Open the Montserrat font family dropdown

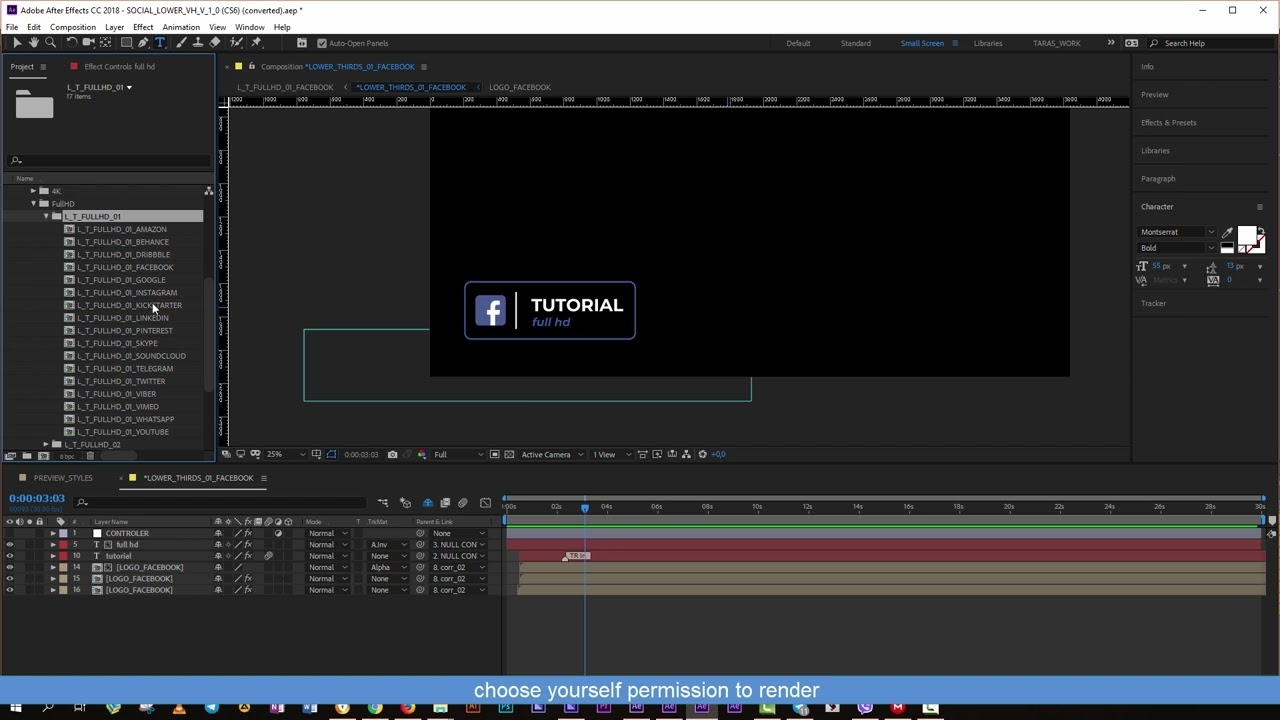tap(1178, 232)
